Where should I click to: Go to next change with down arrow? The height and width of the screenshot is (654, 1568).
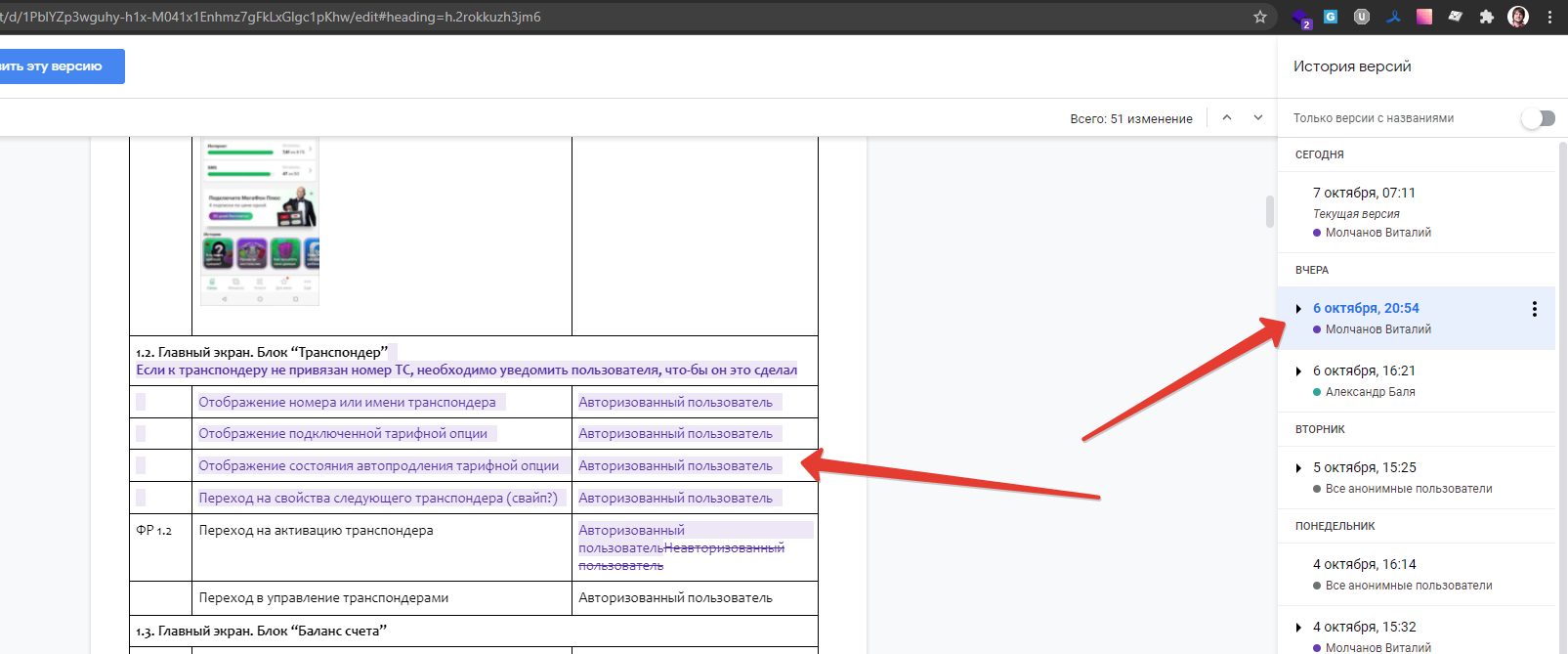(1258, 118)
